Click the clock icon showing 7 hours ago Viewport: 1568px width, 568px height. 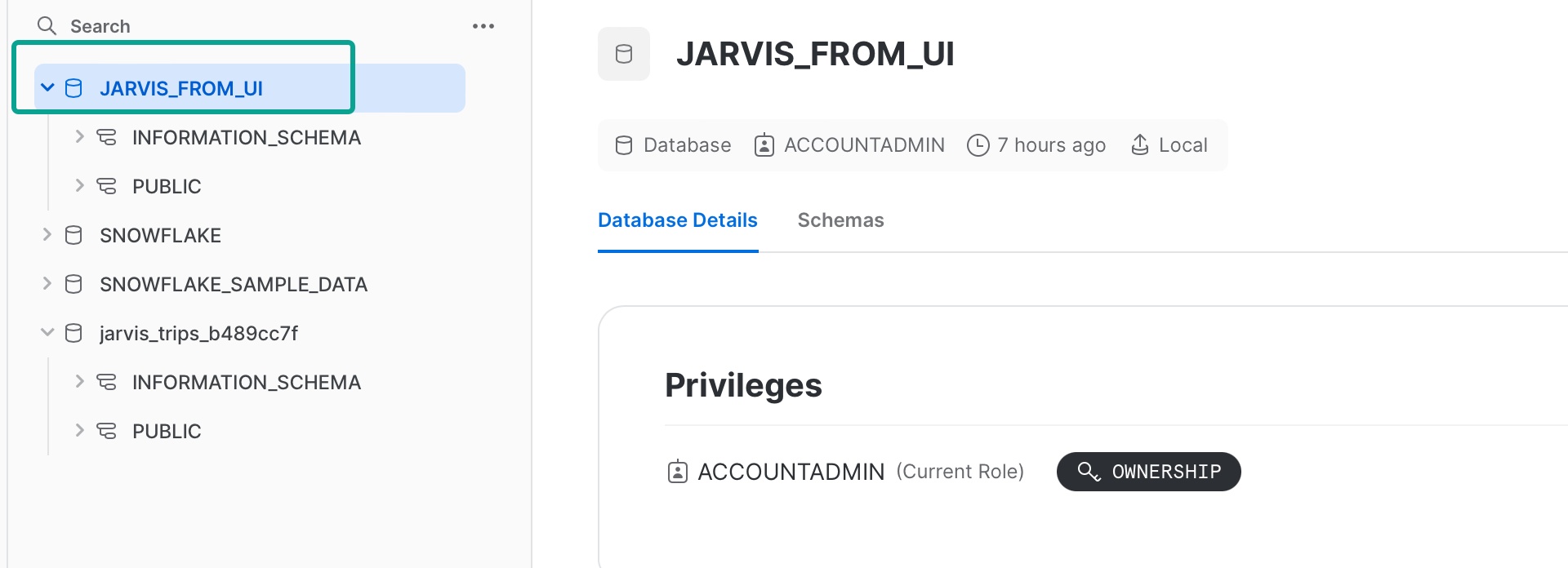978,144
